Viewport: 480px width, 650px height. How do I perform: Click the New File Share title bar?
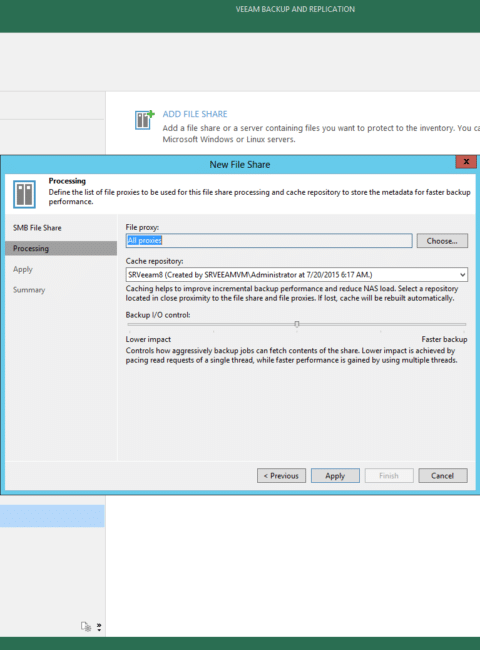(240, 165)
